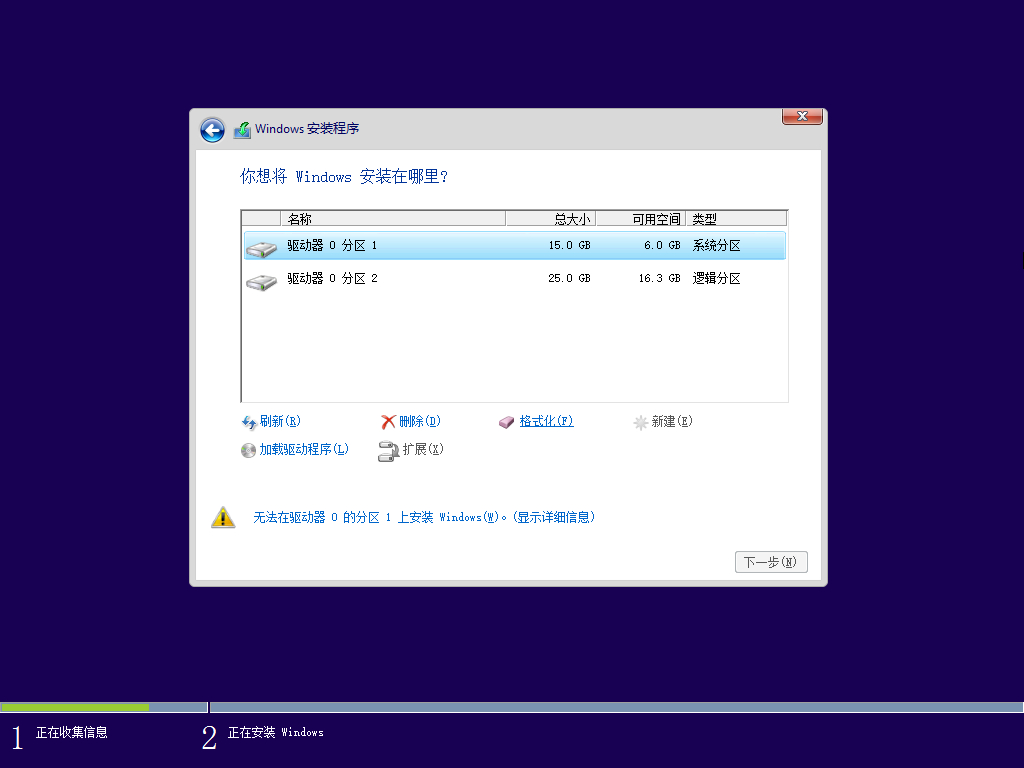Select row 驱动器 0 分区 2
Viewport: 1024px width, 768px height.
click(515, 278)
